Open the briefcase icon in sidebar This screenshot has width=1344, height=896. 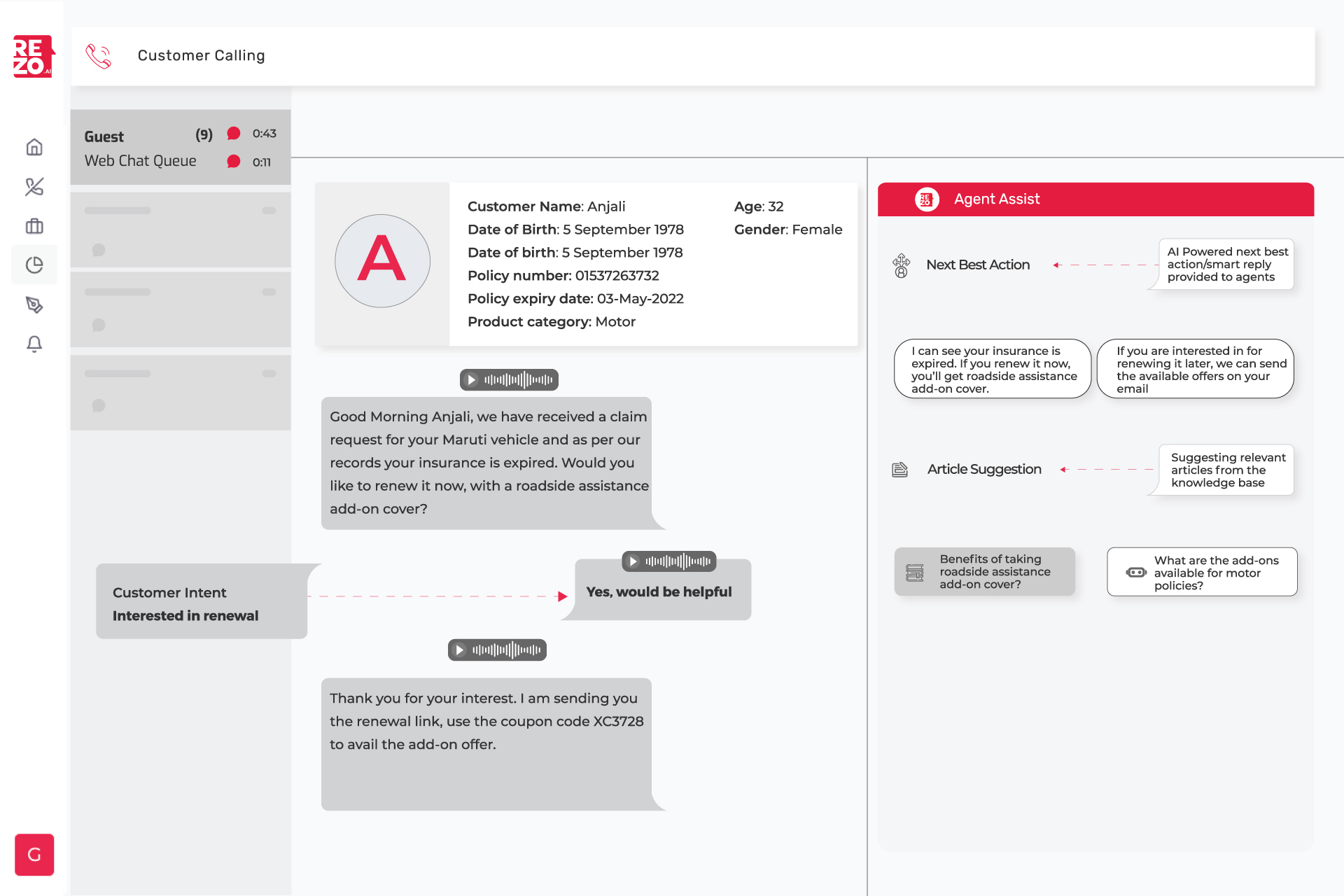34,225
